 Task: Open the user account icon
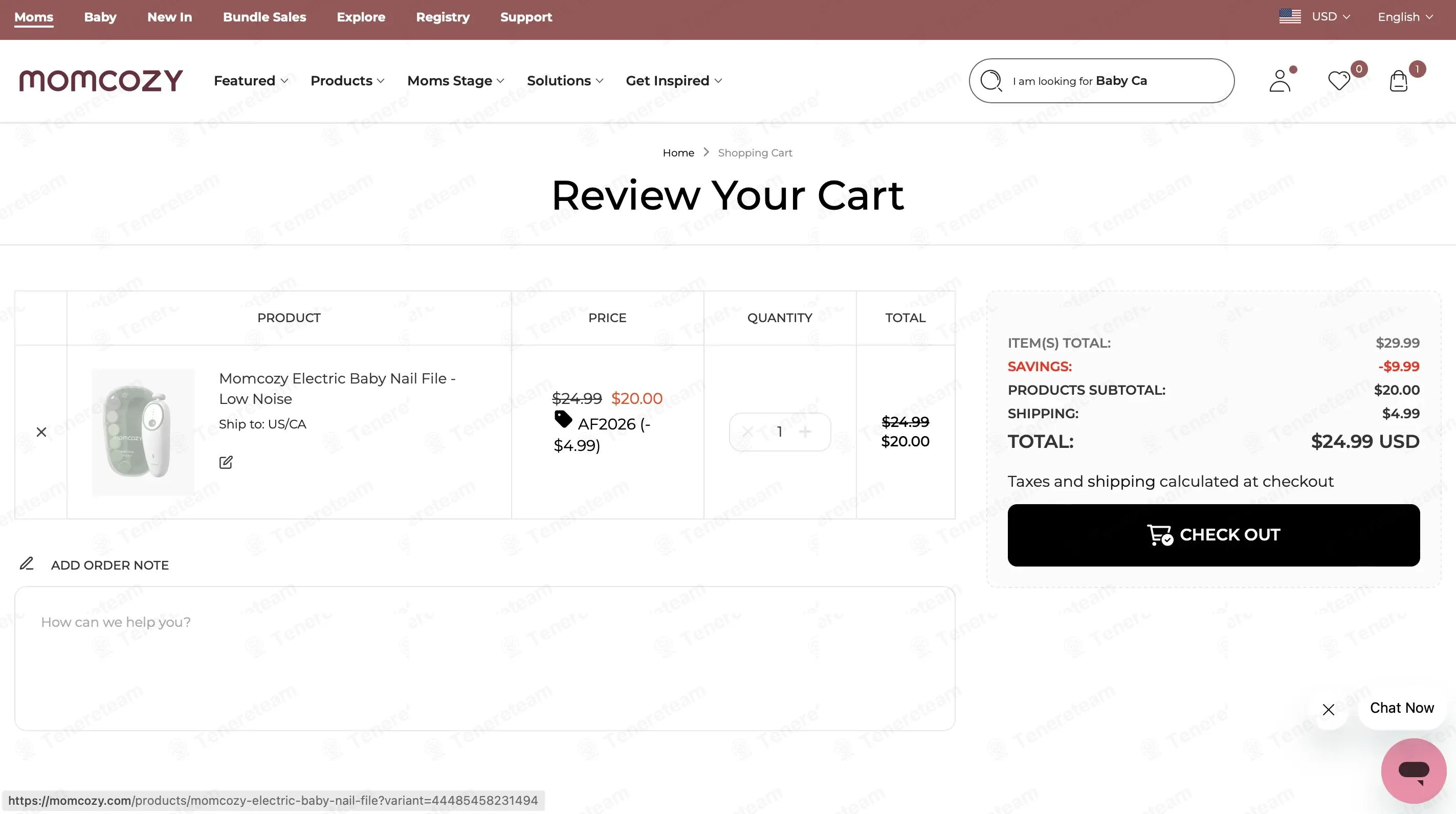pos(1280,81)
